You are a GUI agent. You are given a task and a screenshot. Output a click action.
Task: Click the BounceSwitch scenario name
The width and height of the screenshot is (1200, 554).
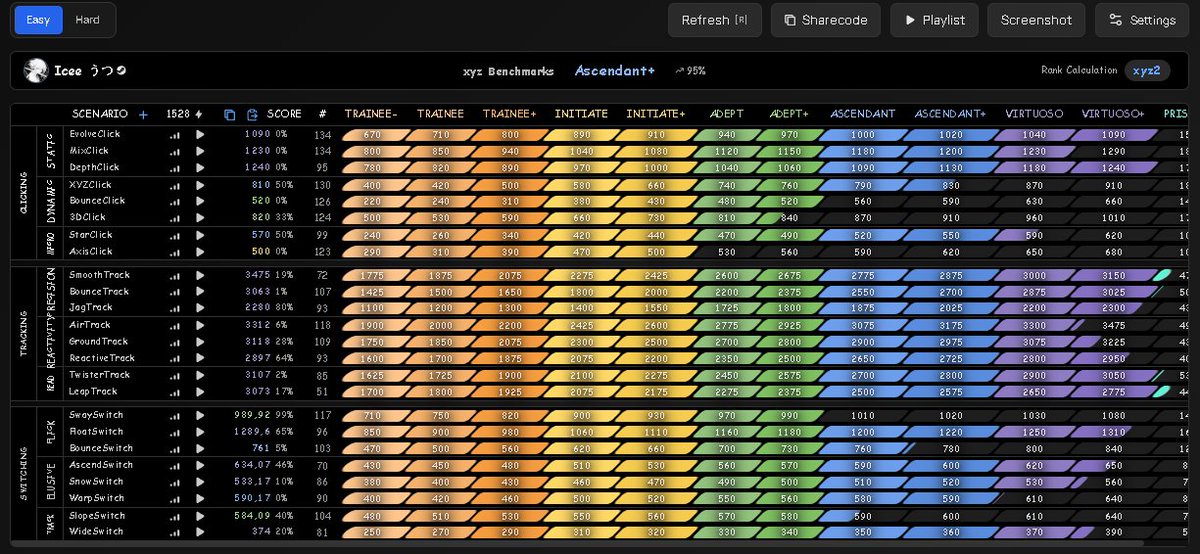(x=101, y=448)
